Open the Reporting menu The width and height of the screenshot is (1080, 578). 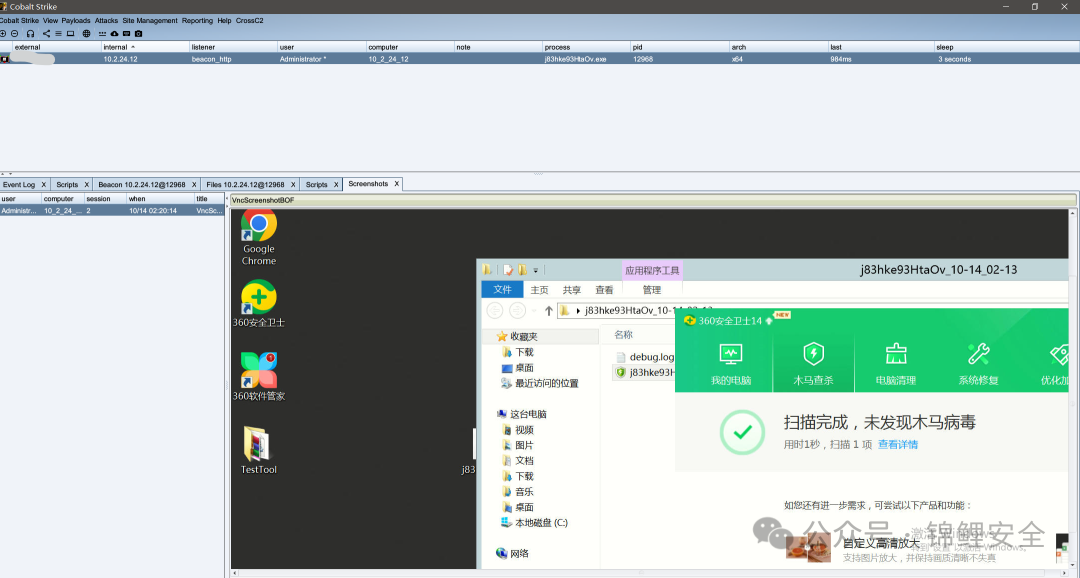click(197, 21)
